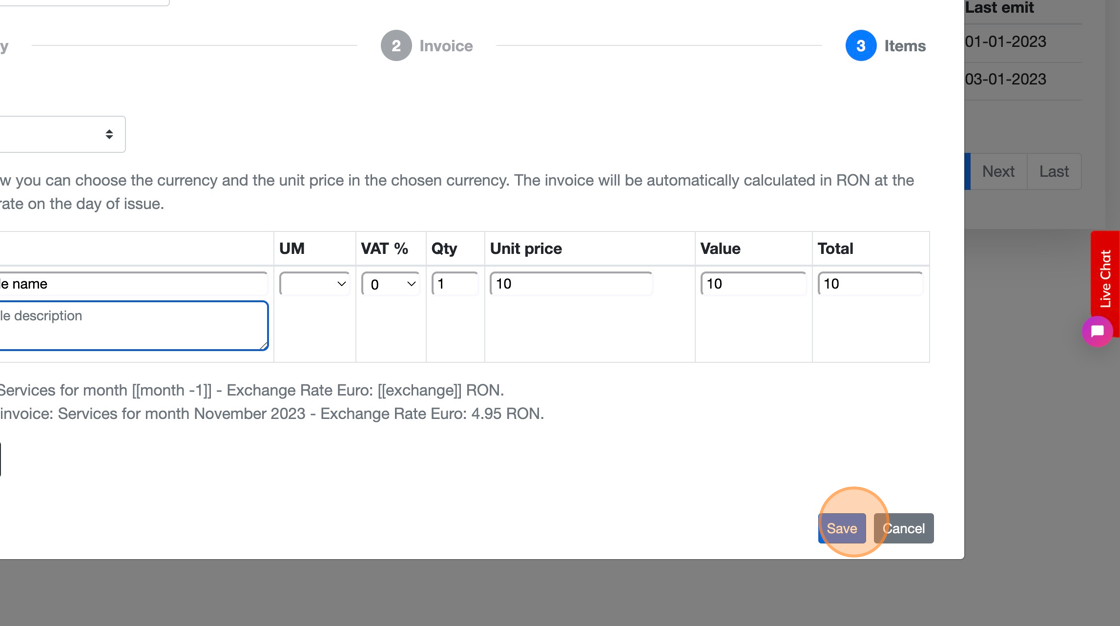
Task: Go to the Next page
Action: 998,171
